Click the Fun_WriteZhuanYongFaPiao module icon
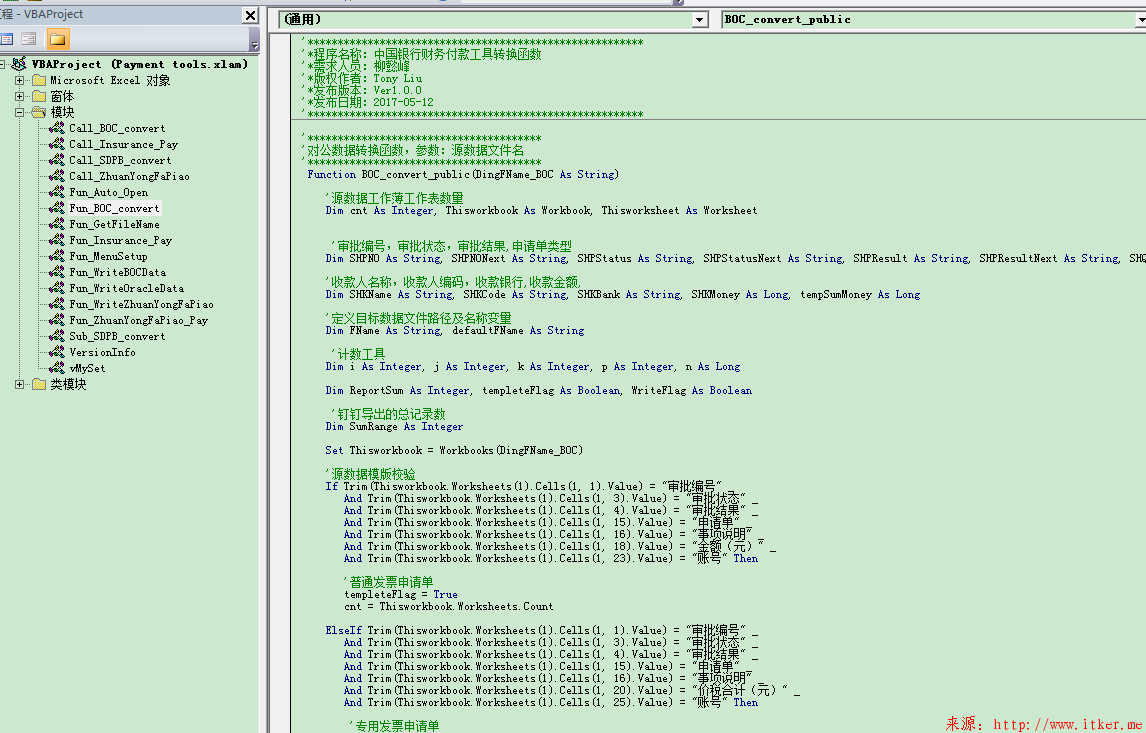This screenshot has height=733, width=1146. point(56,304)
